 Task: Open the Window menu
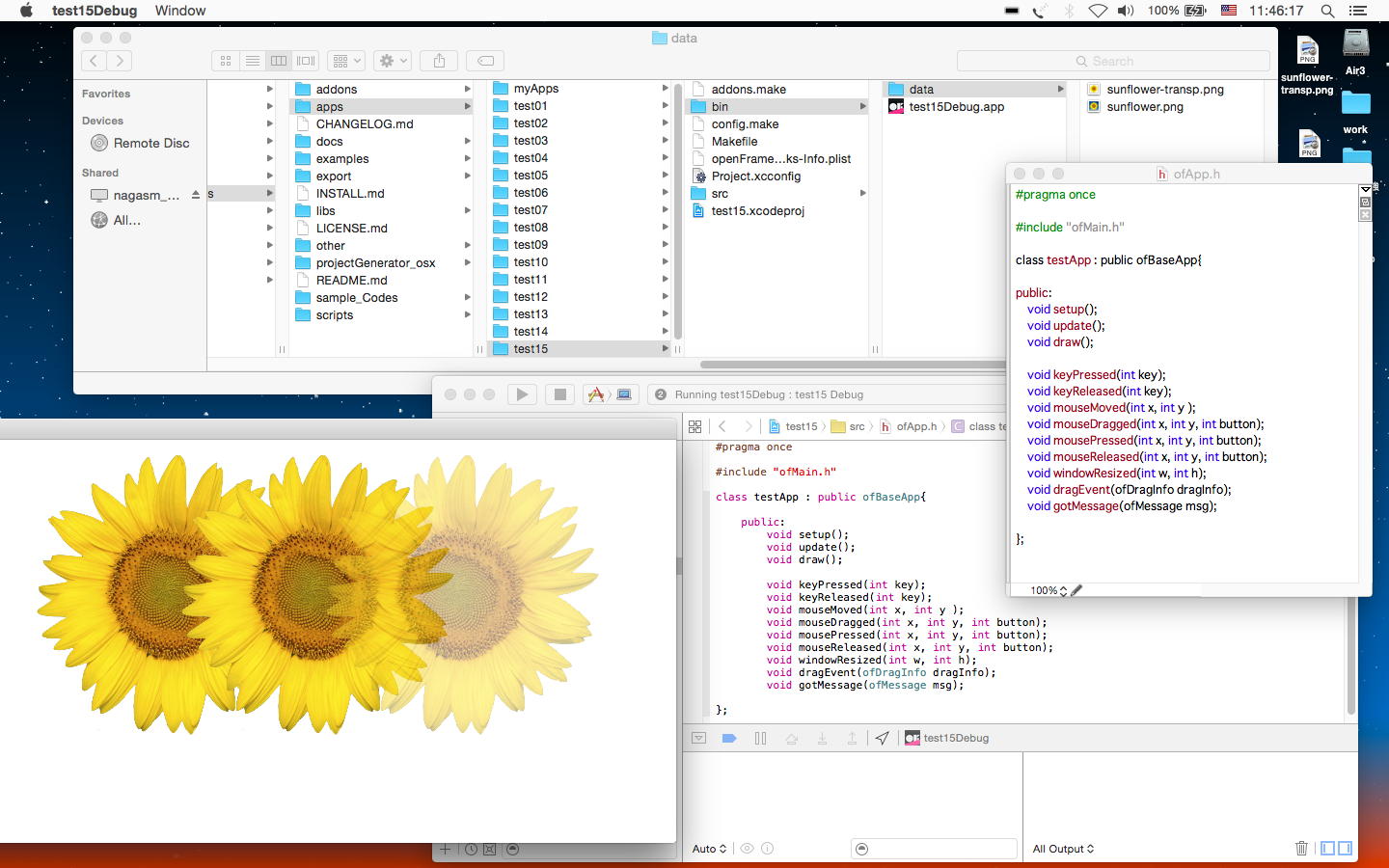[180, 11]
